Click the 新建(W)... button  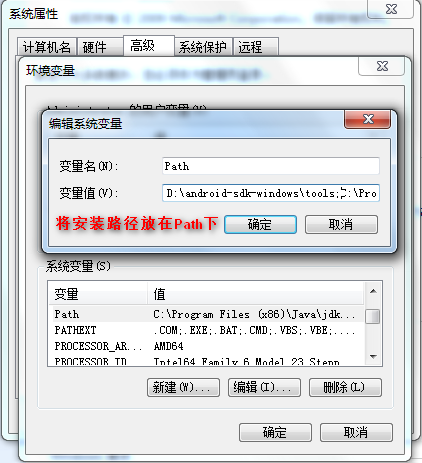tap(183, 387)
